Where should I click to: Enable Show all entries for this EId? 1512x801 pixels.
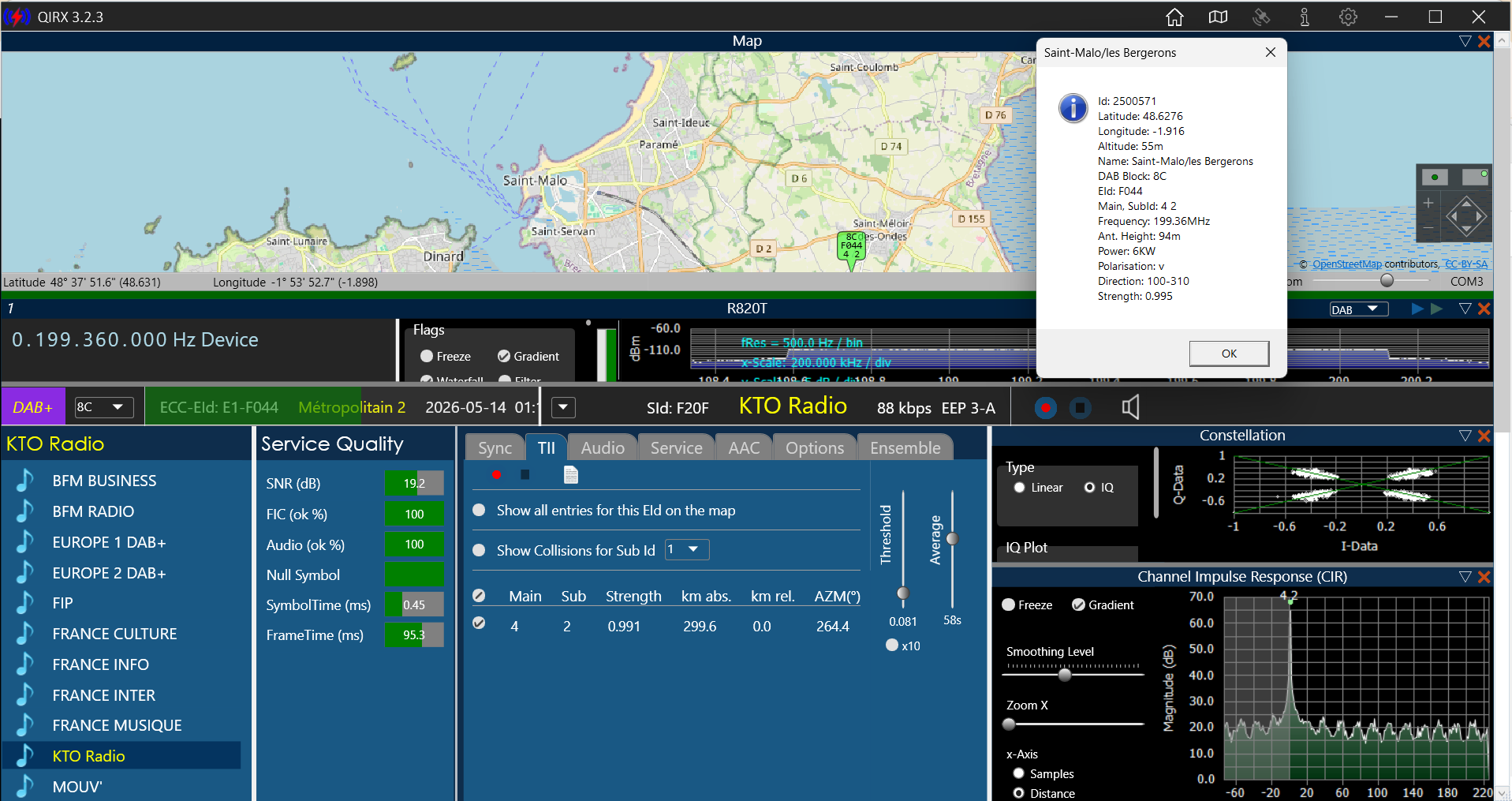pyautogui.click(x=479, y=511)
